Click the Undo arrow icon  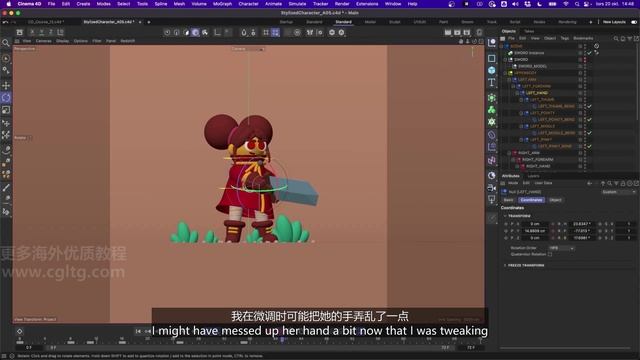point(5,22)
